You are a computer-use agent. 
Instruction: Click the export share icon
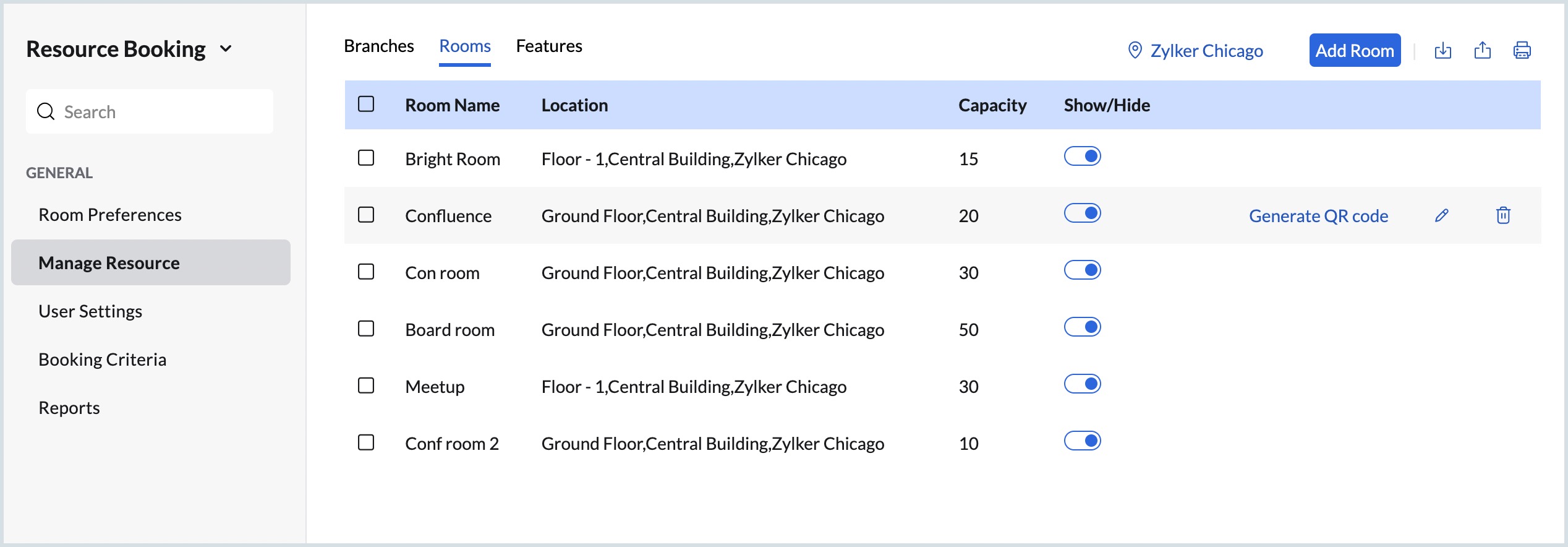(x=1482, y=51)
